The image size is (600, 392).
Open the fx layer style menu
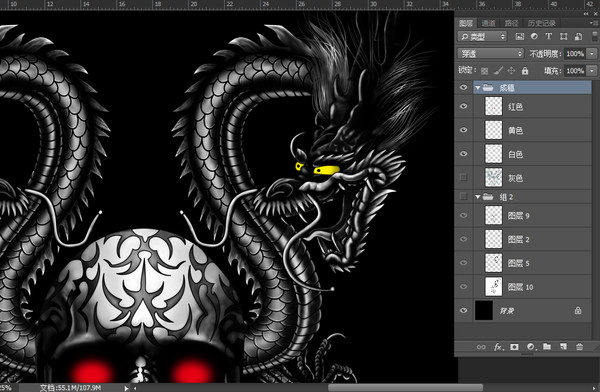coord(498,347)
